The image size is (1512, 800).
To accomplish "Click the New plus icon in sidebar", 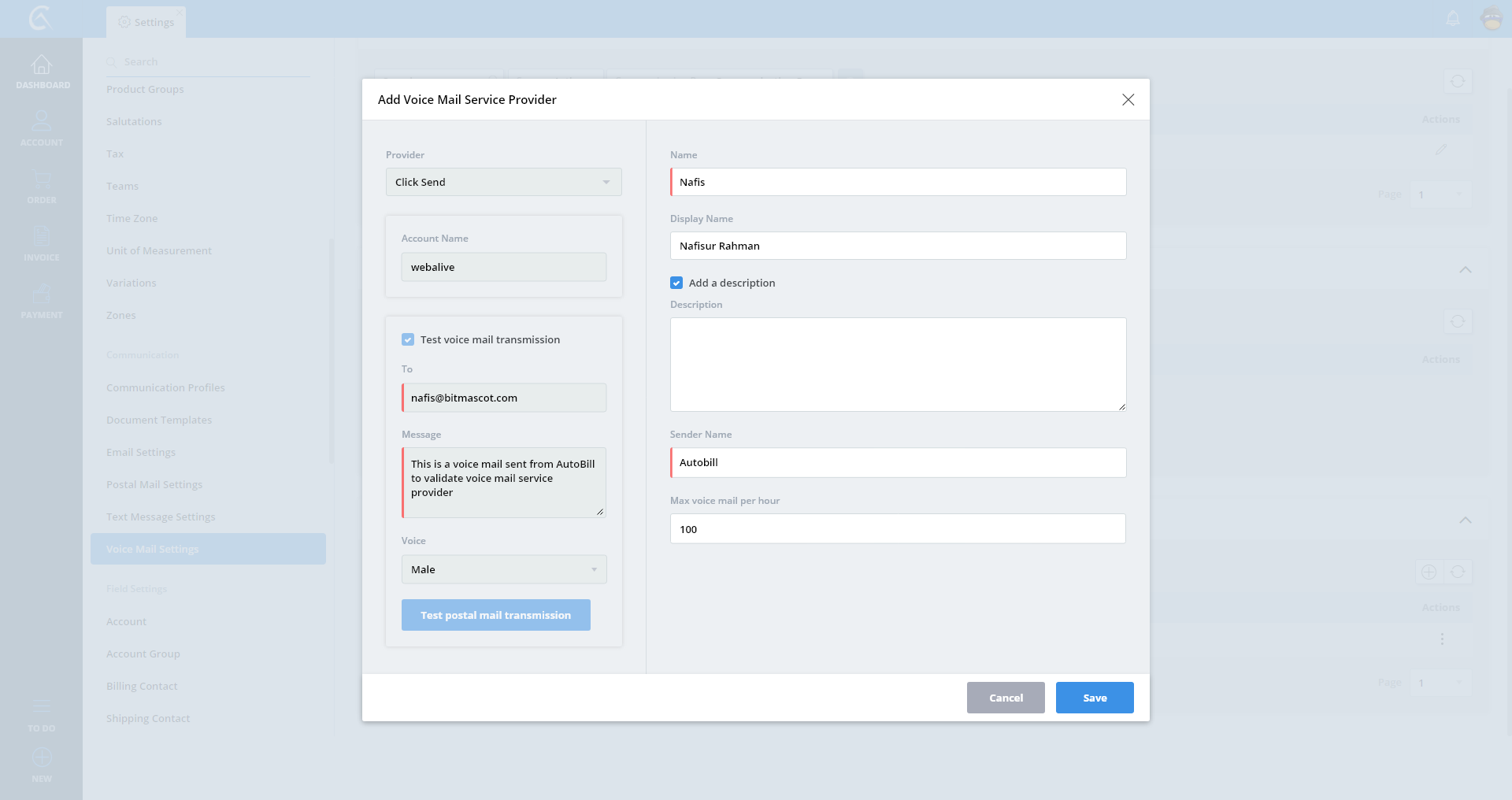I will coord(42,757).
